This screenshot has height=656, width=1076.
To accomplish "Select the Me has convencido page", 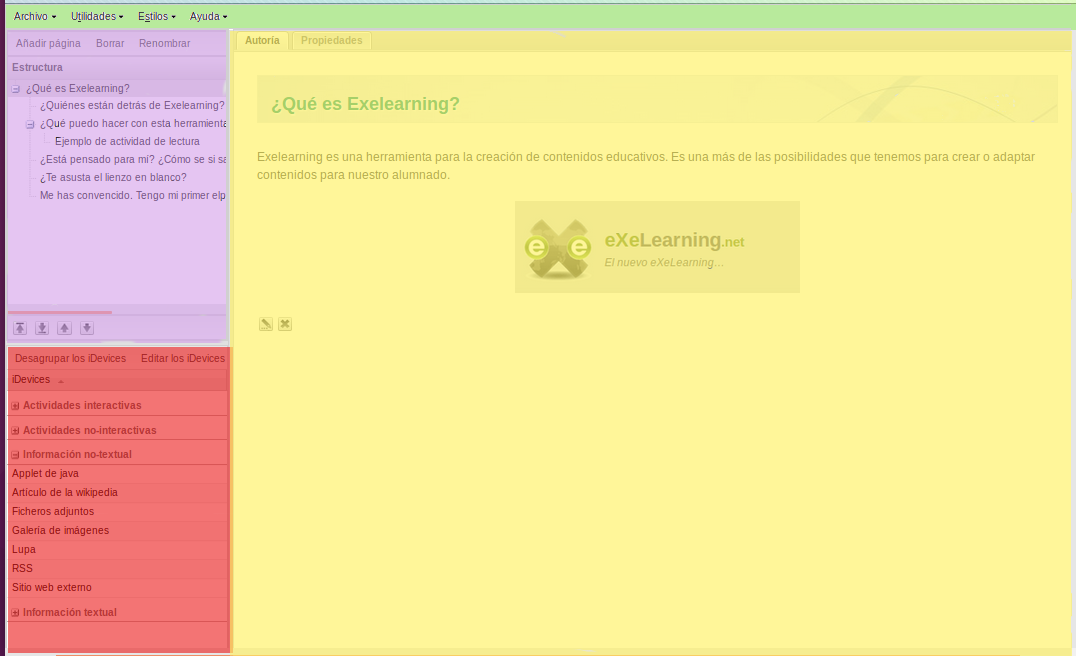I will click(133, 196).
